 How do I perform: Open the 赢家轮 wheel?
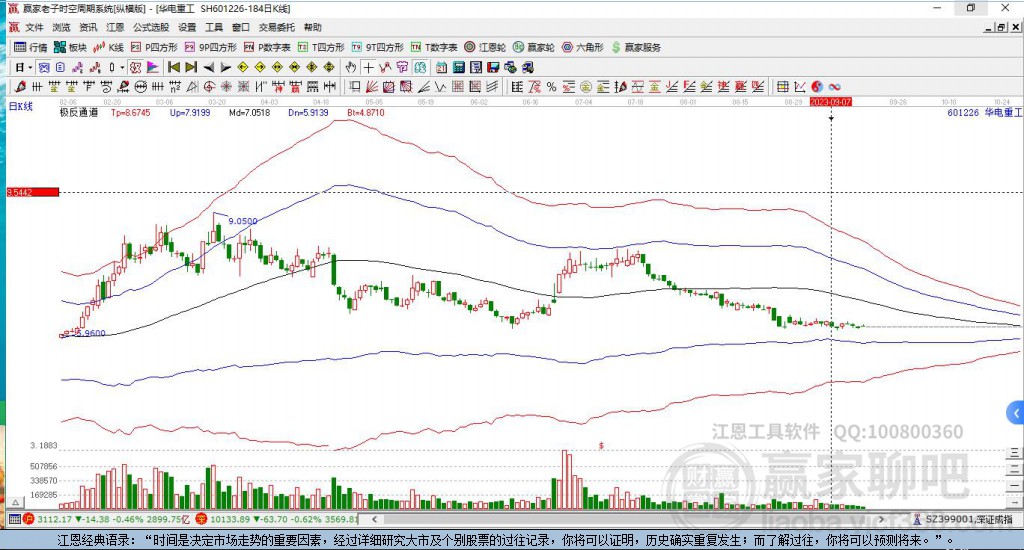pos(534,47)
